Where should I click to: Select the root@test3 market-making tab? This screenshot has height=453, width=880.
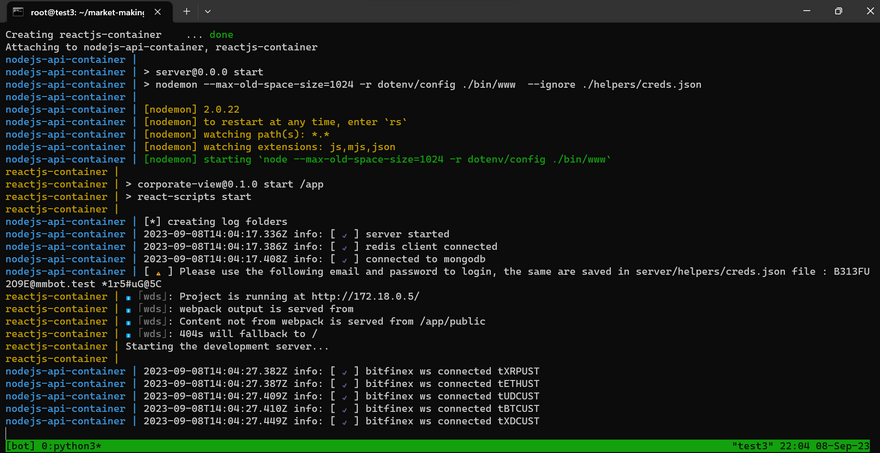(85, 11)
